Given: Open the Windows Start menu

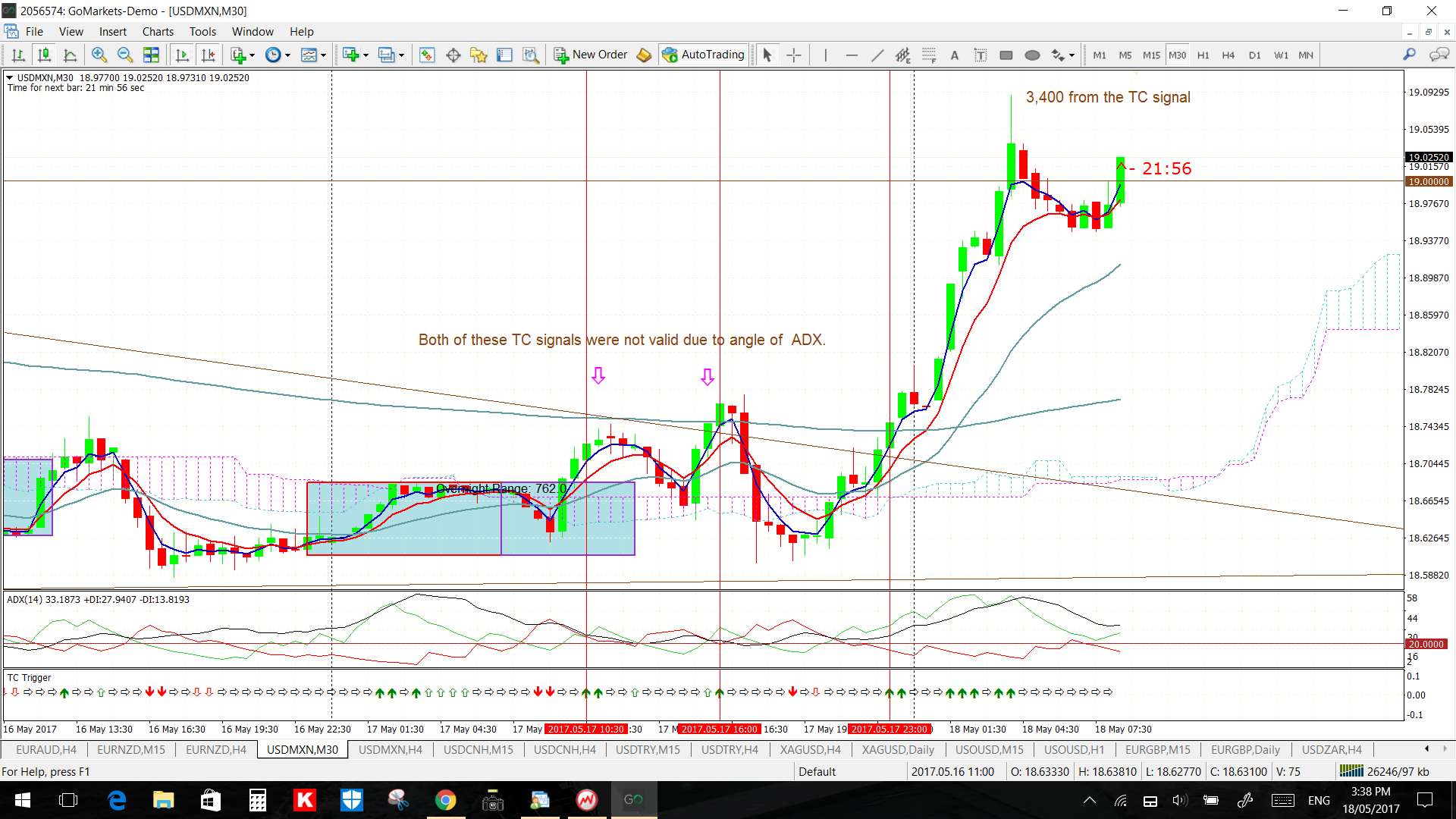Looking at the screenshot, I should tap(22, 800).
